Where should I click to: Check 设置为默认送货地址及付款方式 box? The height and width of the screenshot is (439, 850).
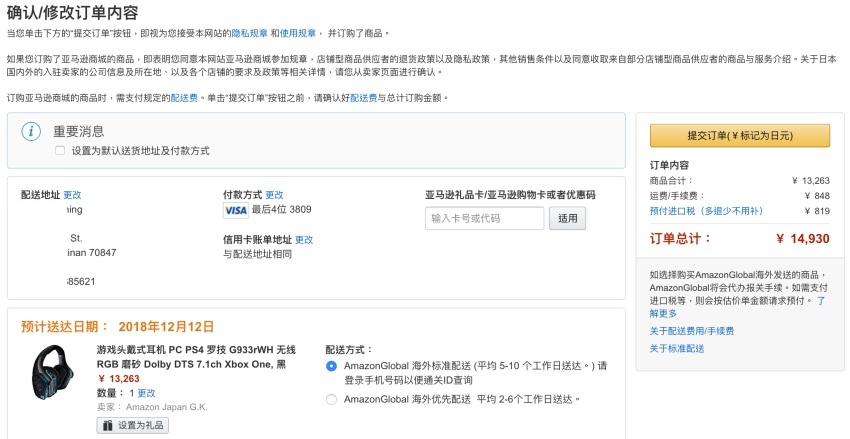tap(60, 150)
